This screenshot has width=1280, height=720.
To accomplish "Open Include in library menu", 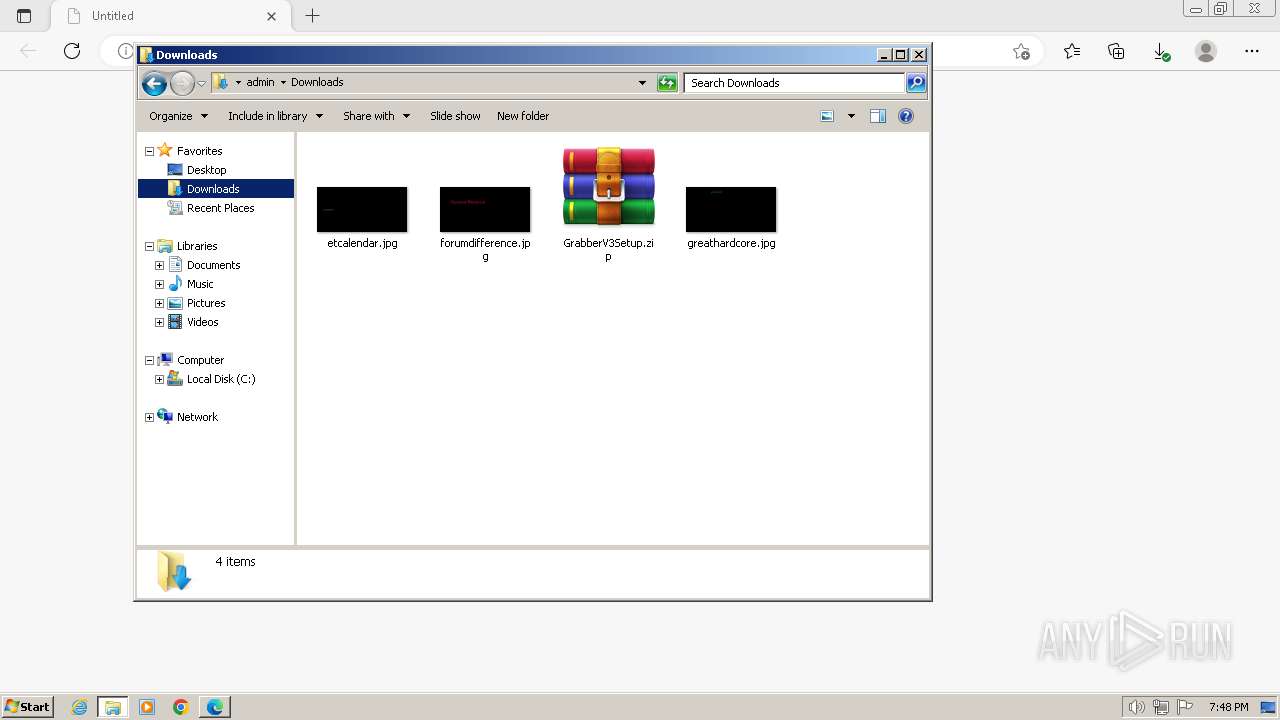I will pyautogui.click(x=275, y=116).
